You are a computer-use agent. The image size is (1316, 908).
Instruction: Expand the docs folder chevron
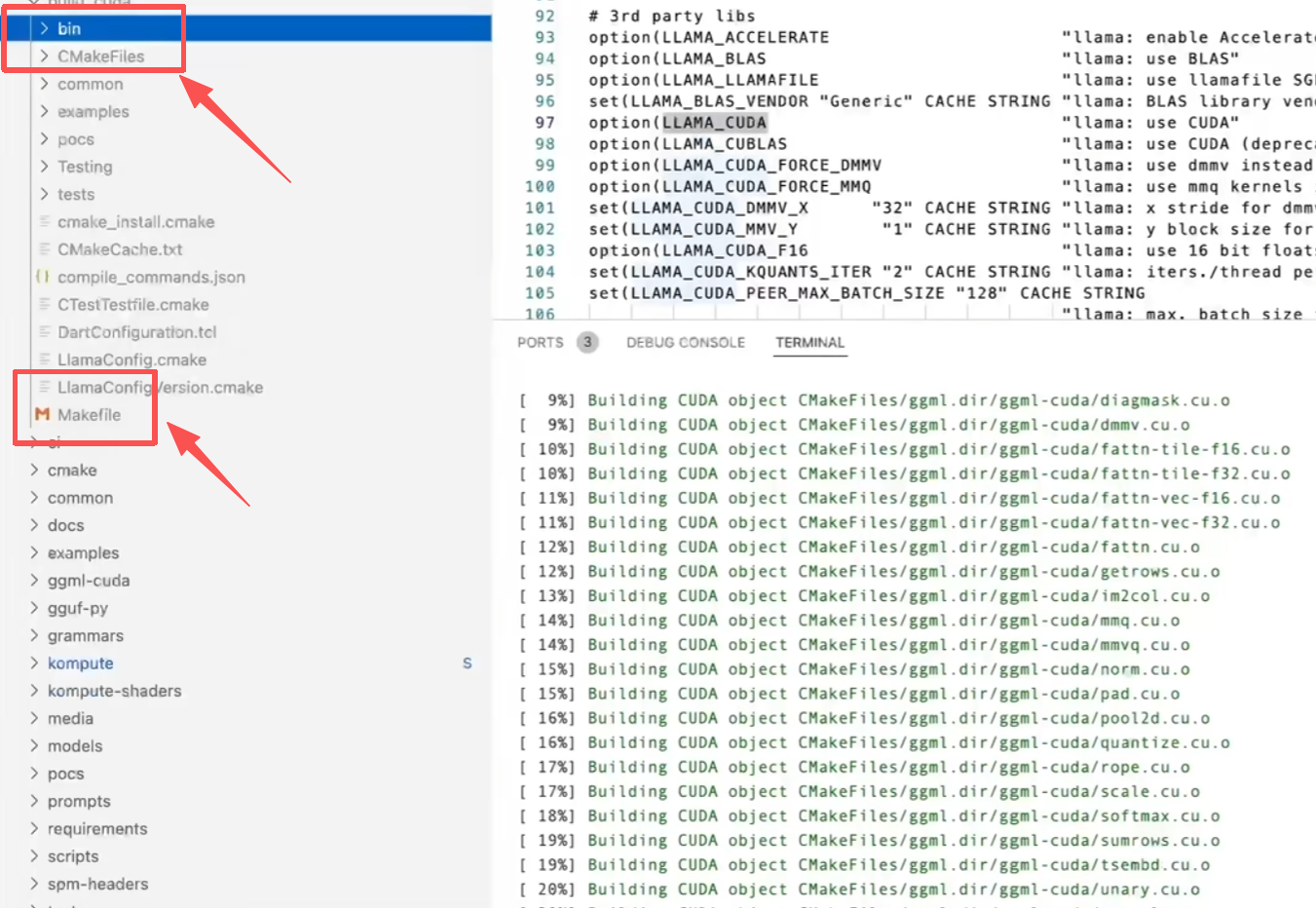point(34,525)
